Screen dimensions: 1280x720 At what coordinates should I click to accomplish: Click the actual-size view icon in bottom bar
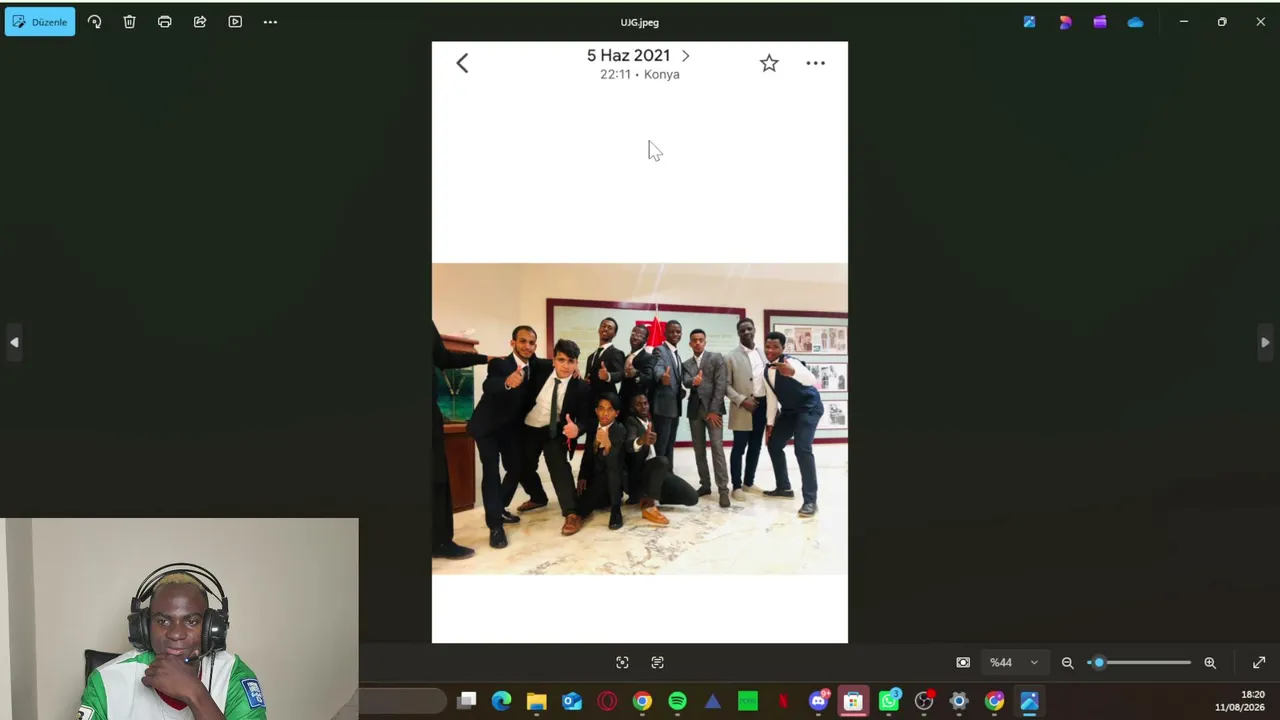click(657, 662)
